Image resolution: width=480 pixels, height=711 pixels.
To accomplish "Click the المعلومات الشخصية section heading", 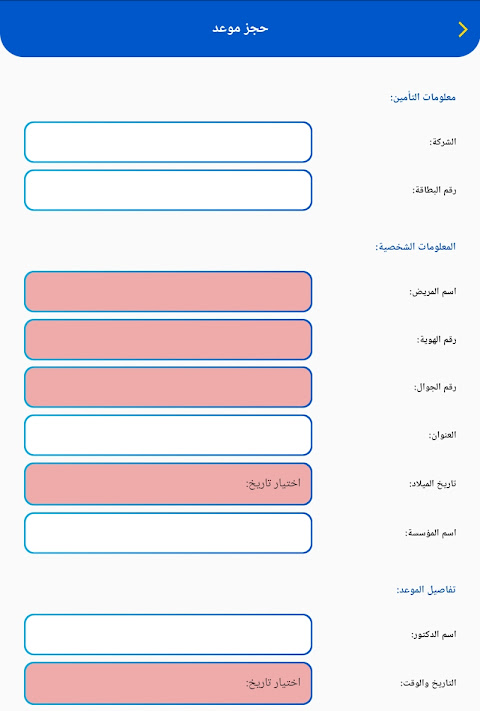I will pyautogui.click(x=415, y=247).
